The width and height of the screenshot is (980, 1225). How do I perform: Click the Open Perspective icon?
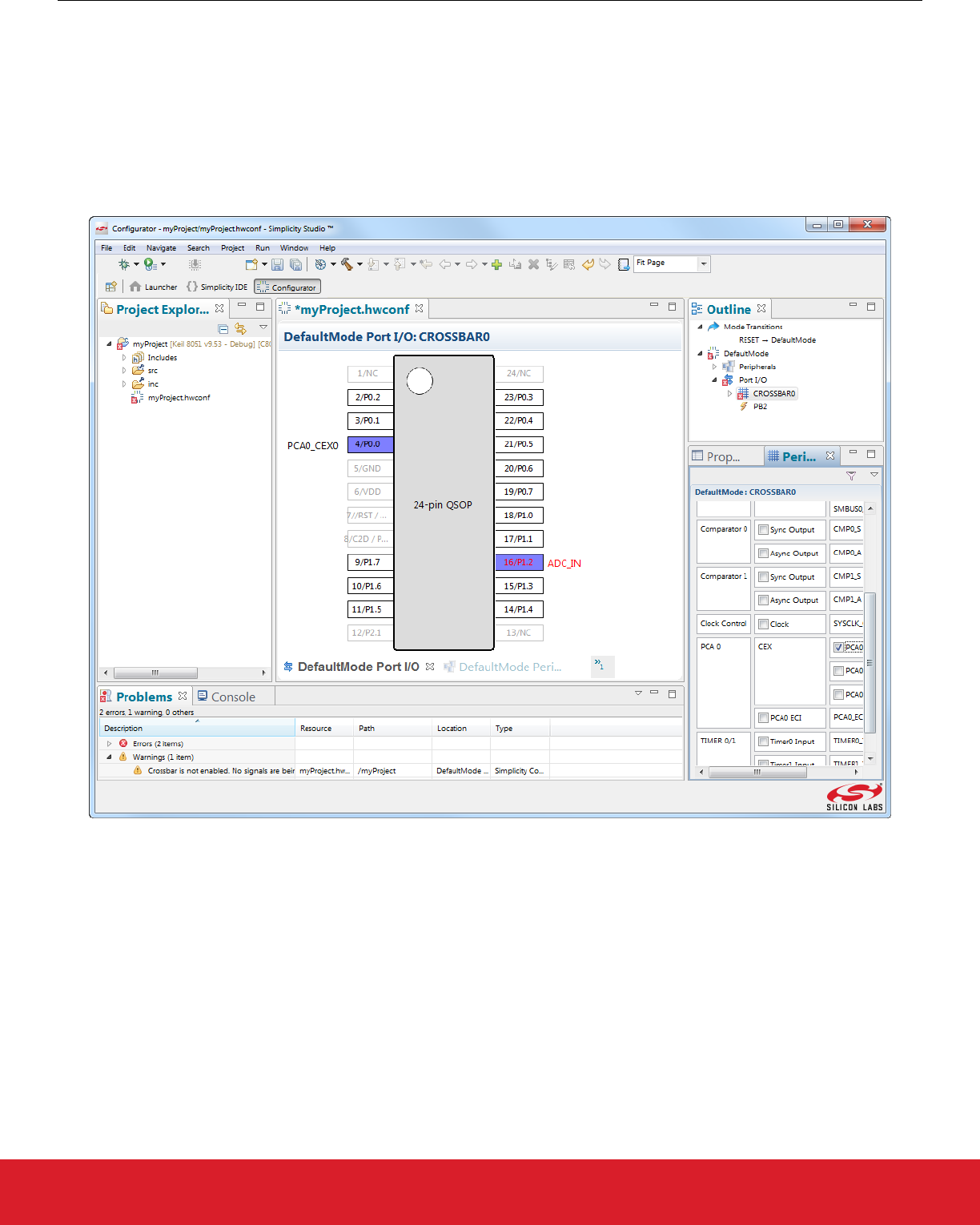(x=111, y=287)
